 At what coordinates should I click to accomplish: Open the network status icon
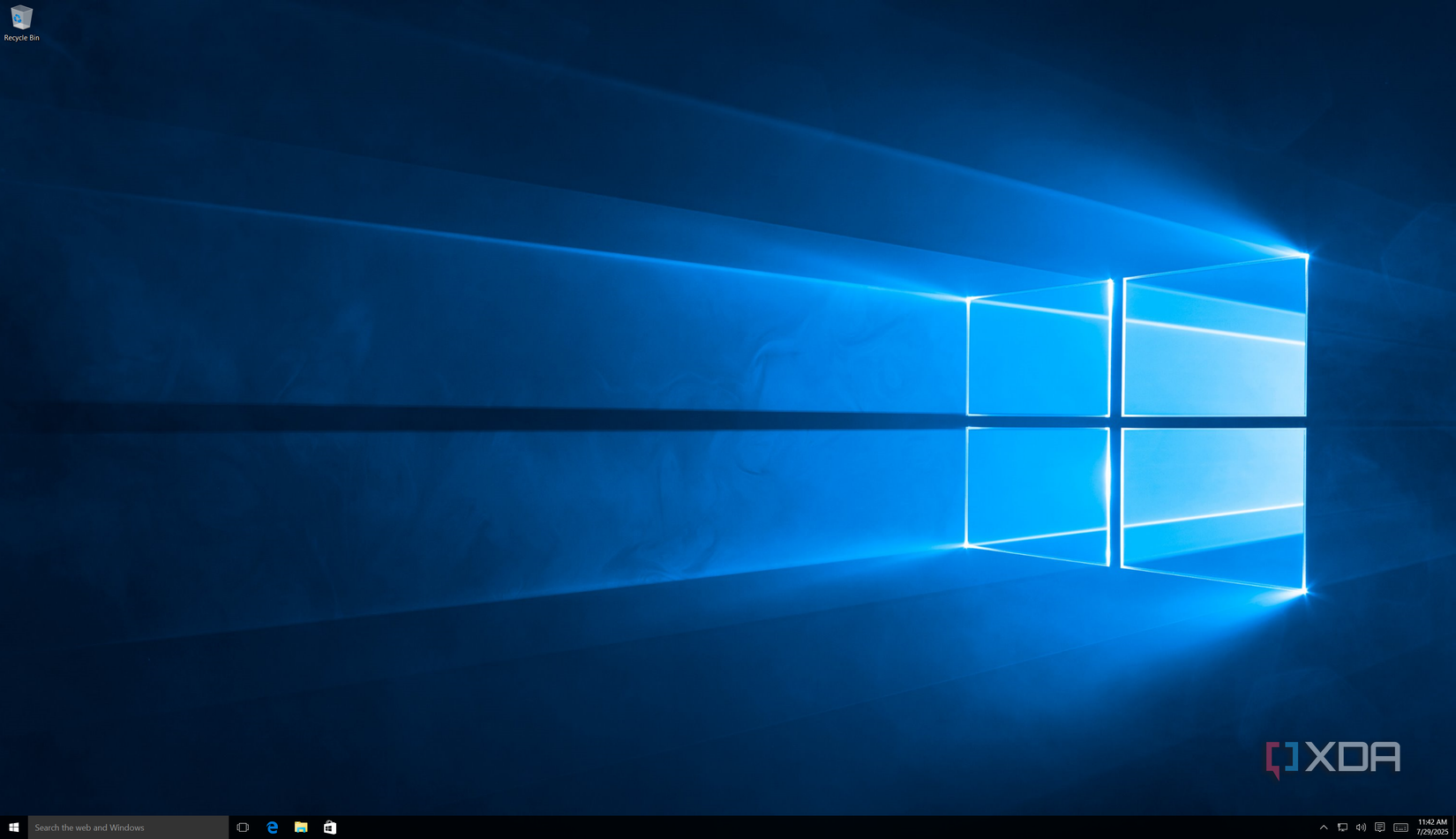coord(1342,828)
